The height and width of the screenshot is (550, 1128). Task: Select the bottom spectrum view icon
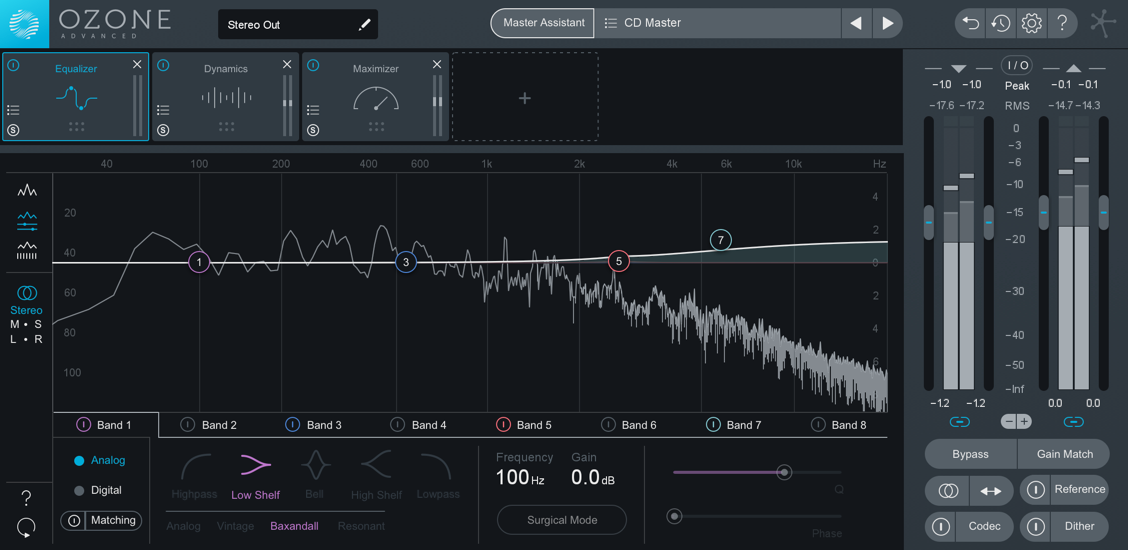[27, 251]
